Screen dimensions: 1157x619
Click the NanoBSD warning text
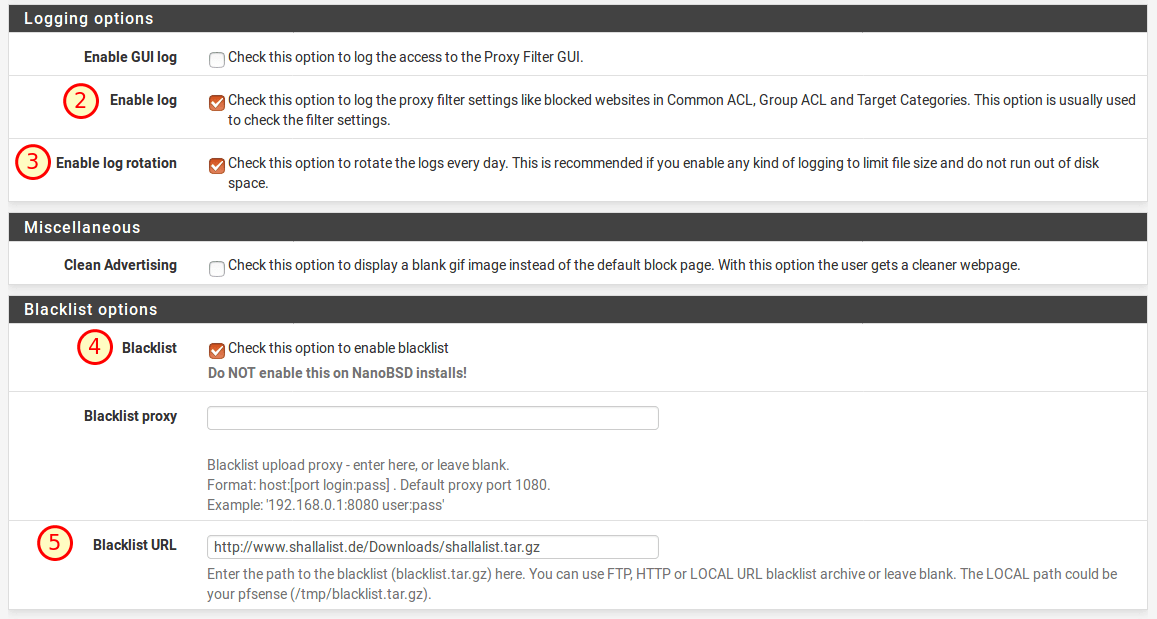[337, 373]
